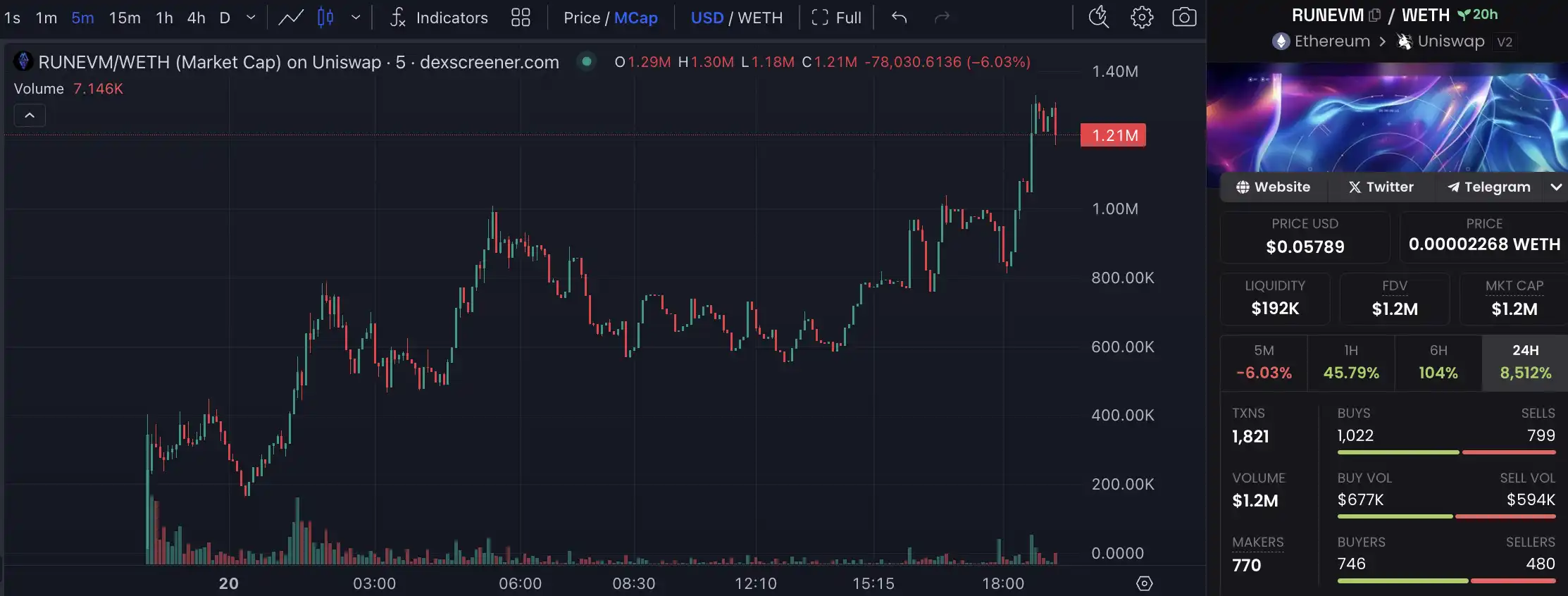Image resolution: width=1568 pixels, height=596 pixels.
Task: Copy RUNEVM token address icon
Action: pyautogui.click(x=1374, y=15)
